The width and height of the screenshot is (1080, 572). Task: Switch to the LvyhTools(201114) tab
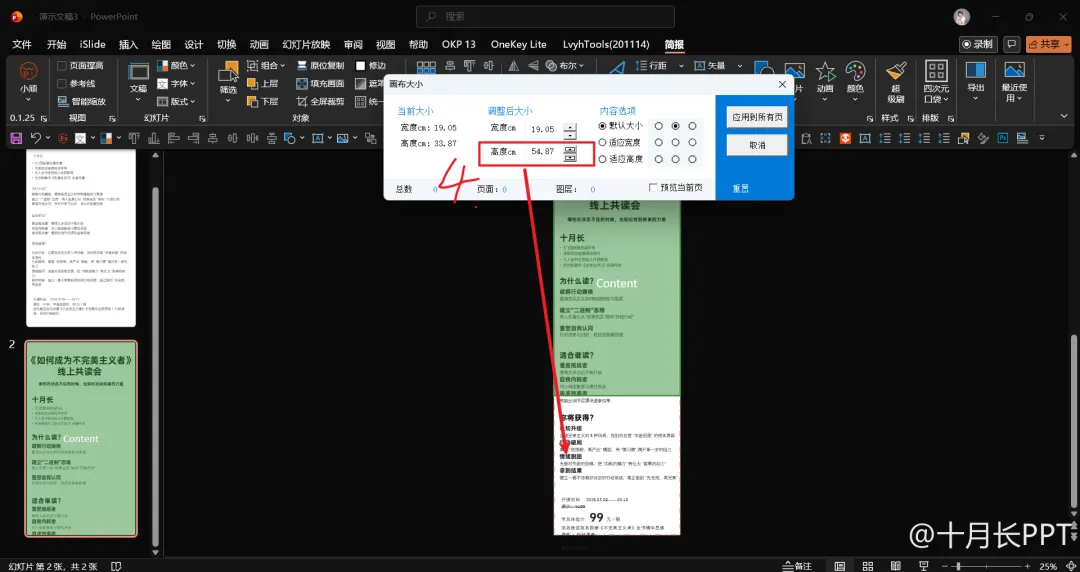(x=606, y=44)
